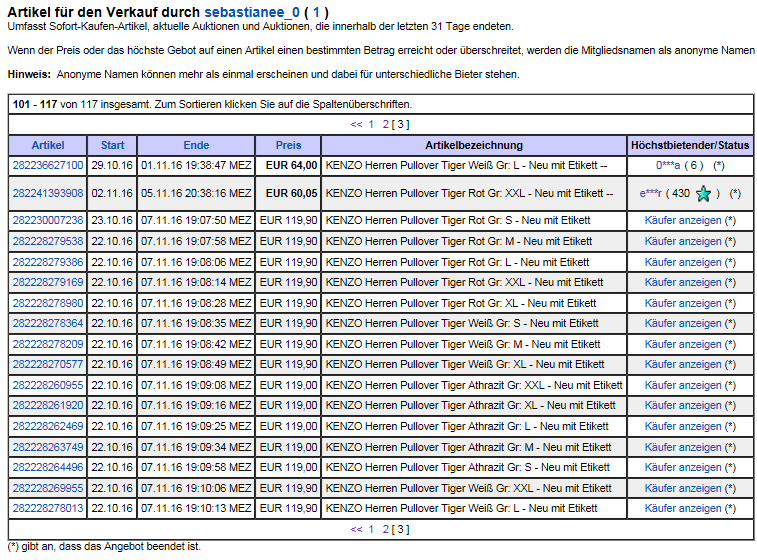Viewport: 757px width, 560px height.
Task: Open item 282228279386
Action: pos(48,263)
